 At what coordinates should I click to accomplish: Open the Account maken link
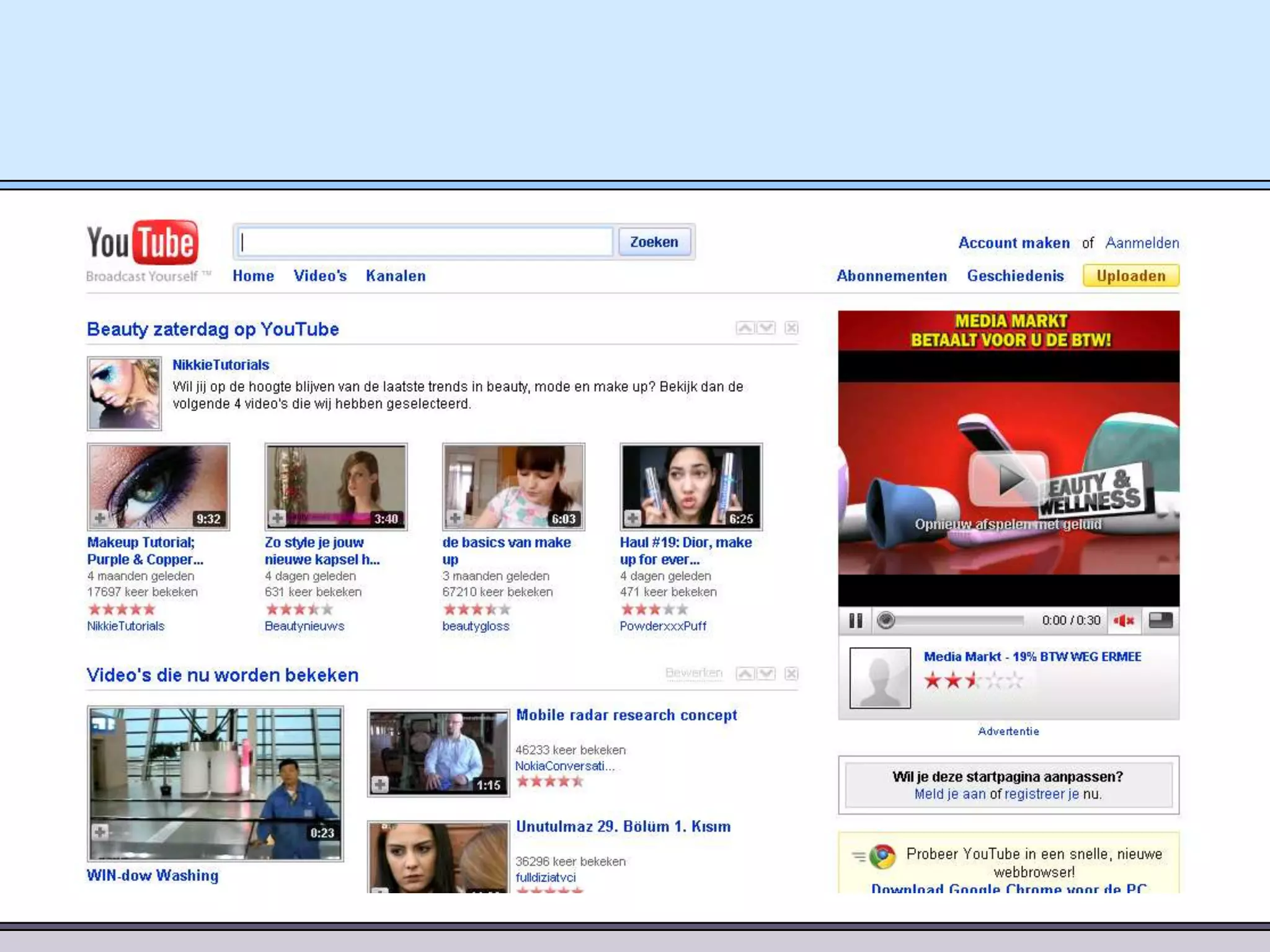point(1014,243)
